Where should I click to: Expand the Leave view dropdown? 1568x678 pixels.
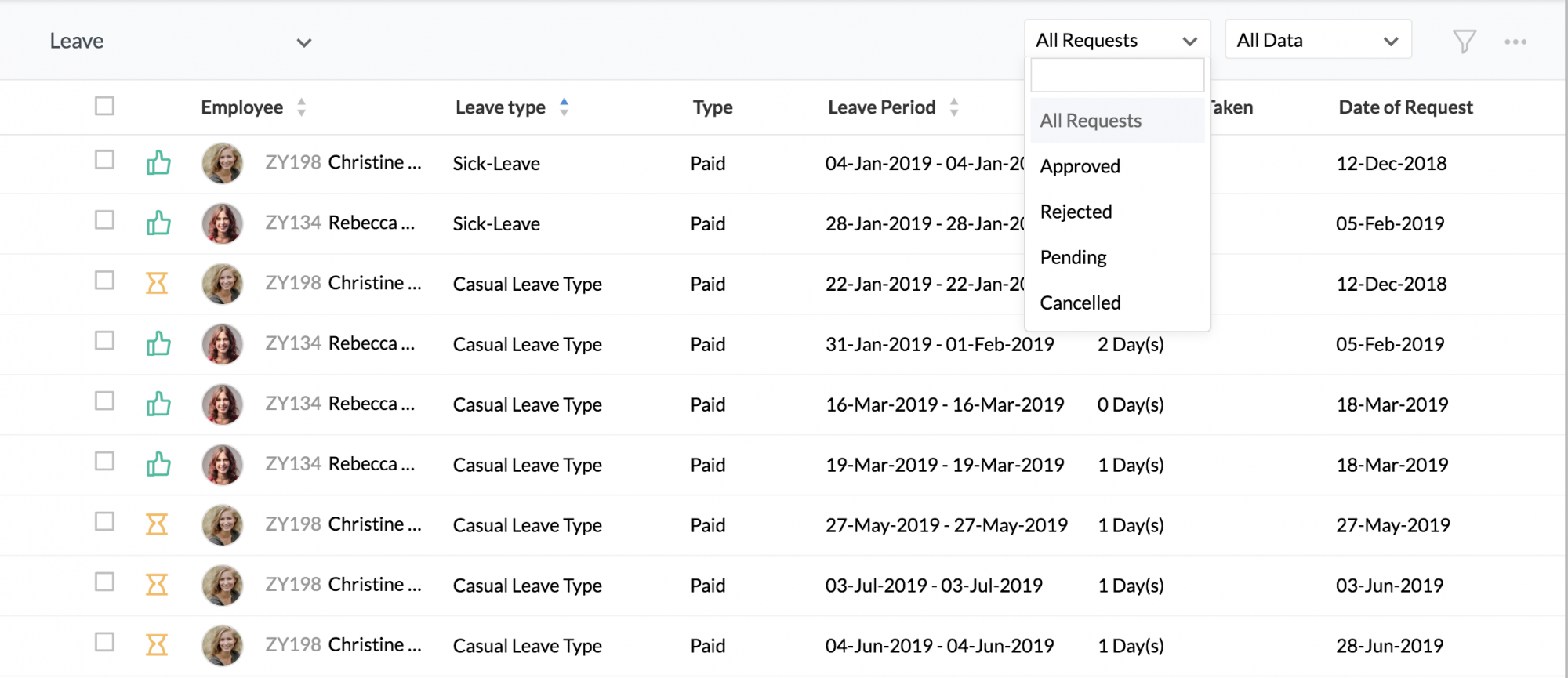pos(303,42)
